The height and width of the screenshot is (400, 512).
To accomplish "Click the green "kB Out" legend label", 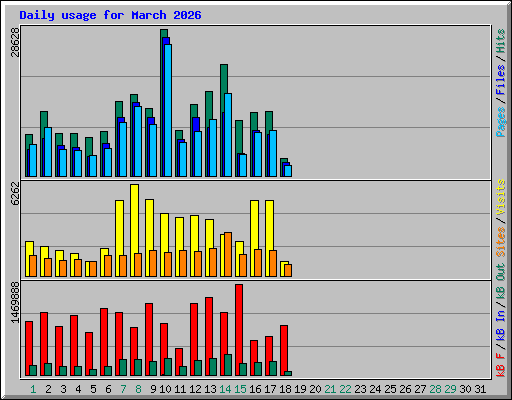I will (501, 283).
